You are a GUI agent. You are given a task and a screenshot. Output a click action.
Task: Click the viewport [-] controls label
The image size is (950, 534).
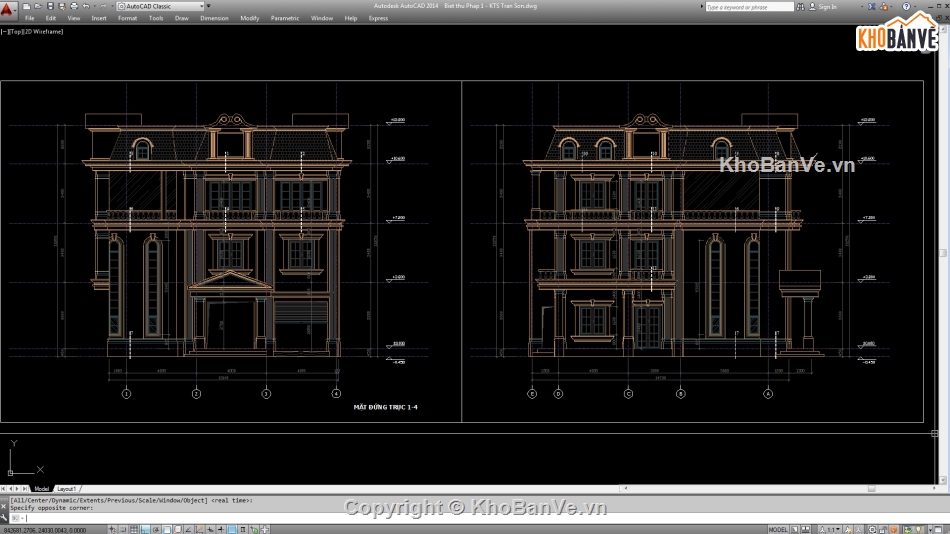4,32
